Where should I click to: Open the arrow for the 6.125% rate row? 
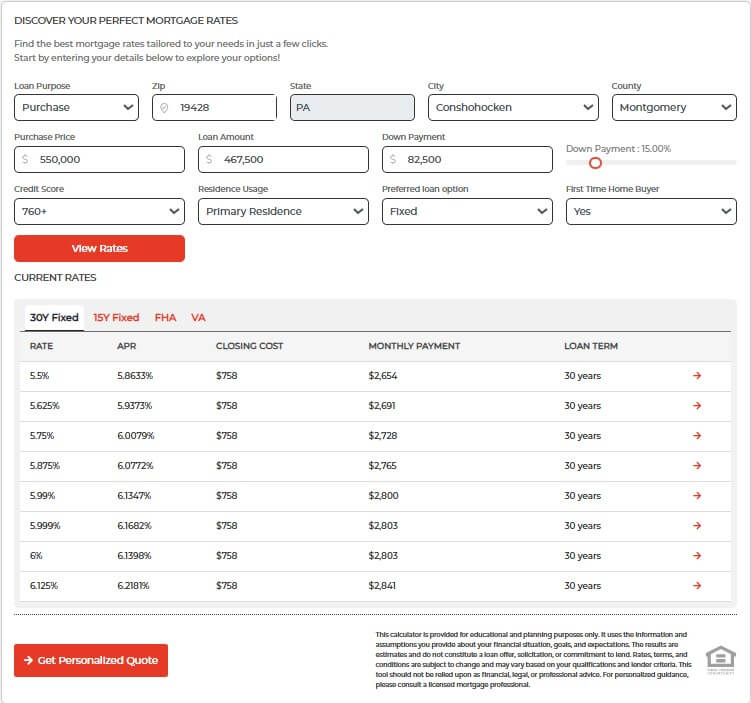pyautogui.click(x=697, y=586)
